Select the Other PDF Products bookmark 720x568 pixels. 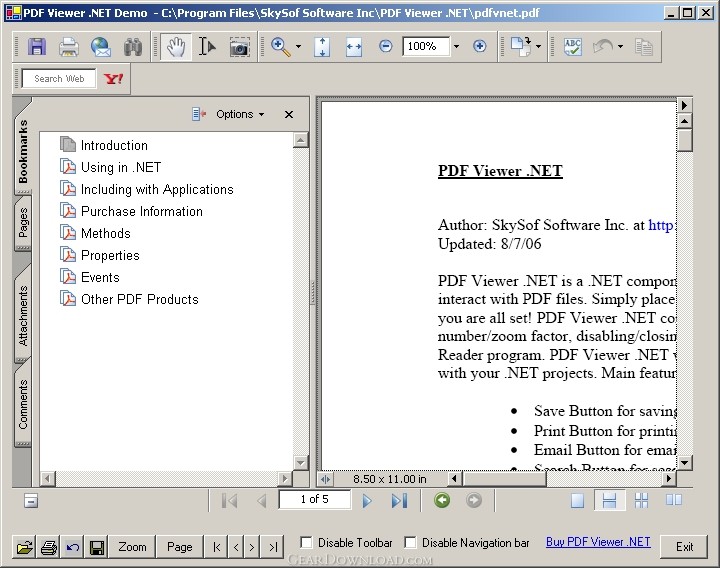140,299
